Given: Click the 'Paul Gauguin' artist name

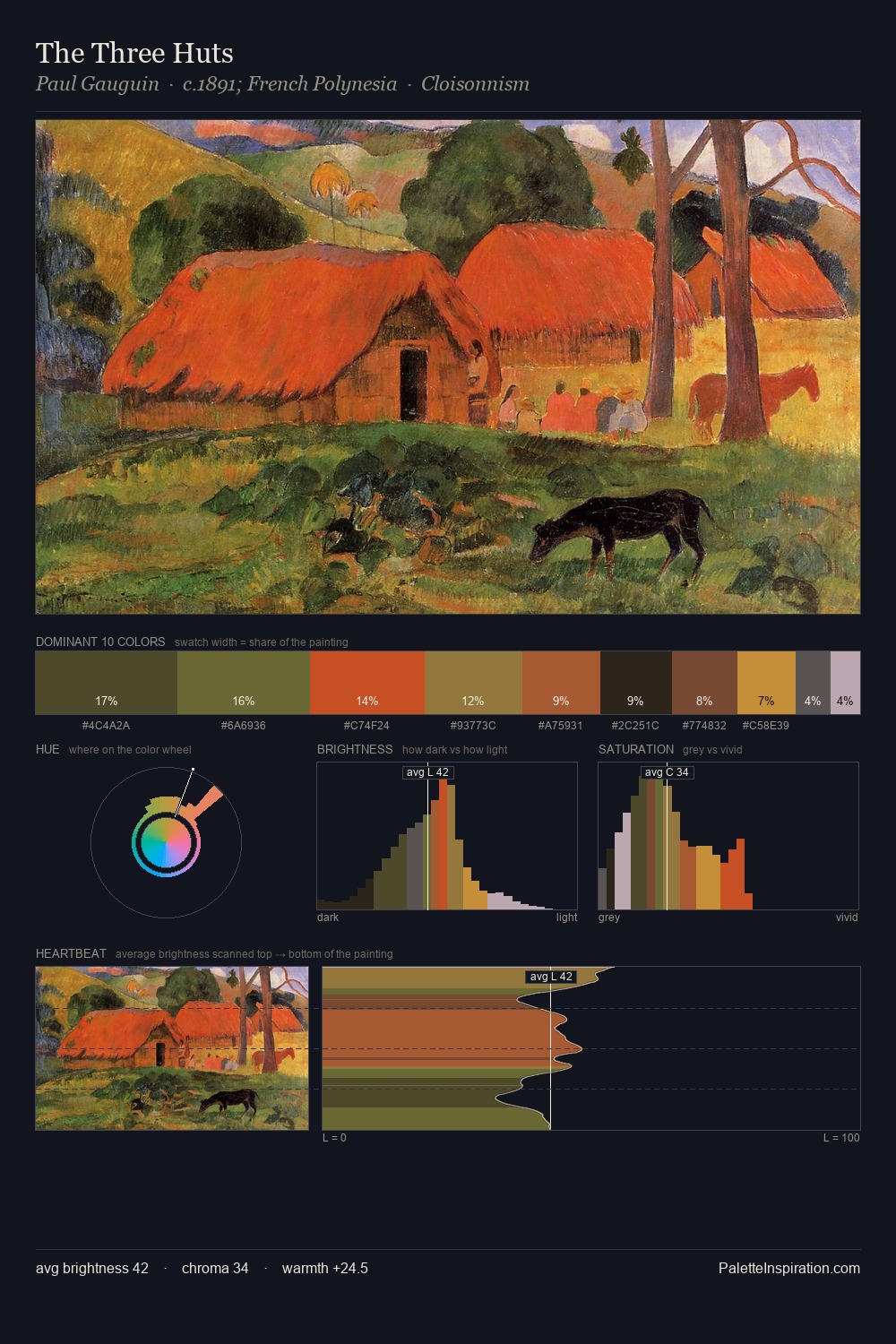Looking at the screenshot, I should [x=97, y=84].
